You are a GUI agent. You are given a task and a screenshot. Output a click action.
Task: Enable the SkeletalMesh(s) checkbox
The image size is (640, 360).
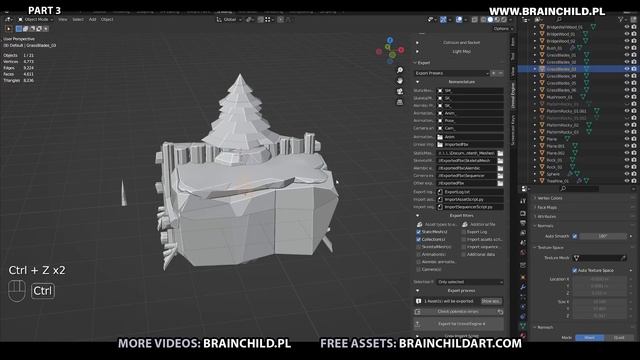(x=418, y=247)
